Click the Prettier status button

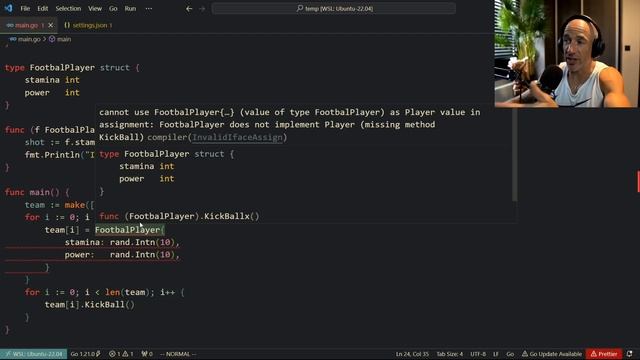pyautogui.click(x=604, y=354)
